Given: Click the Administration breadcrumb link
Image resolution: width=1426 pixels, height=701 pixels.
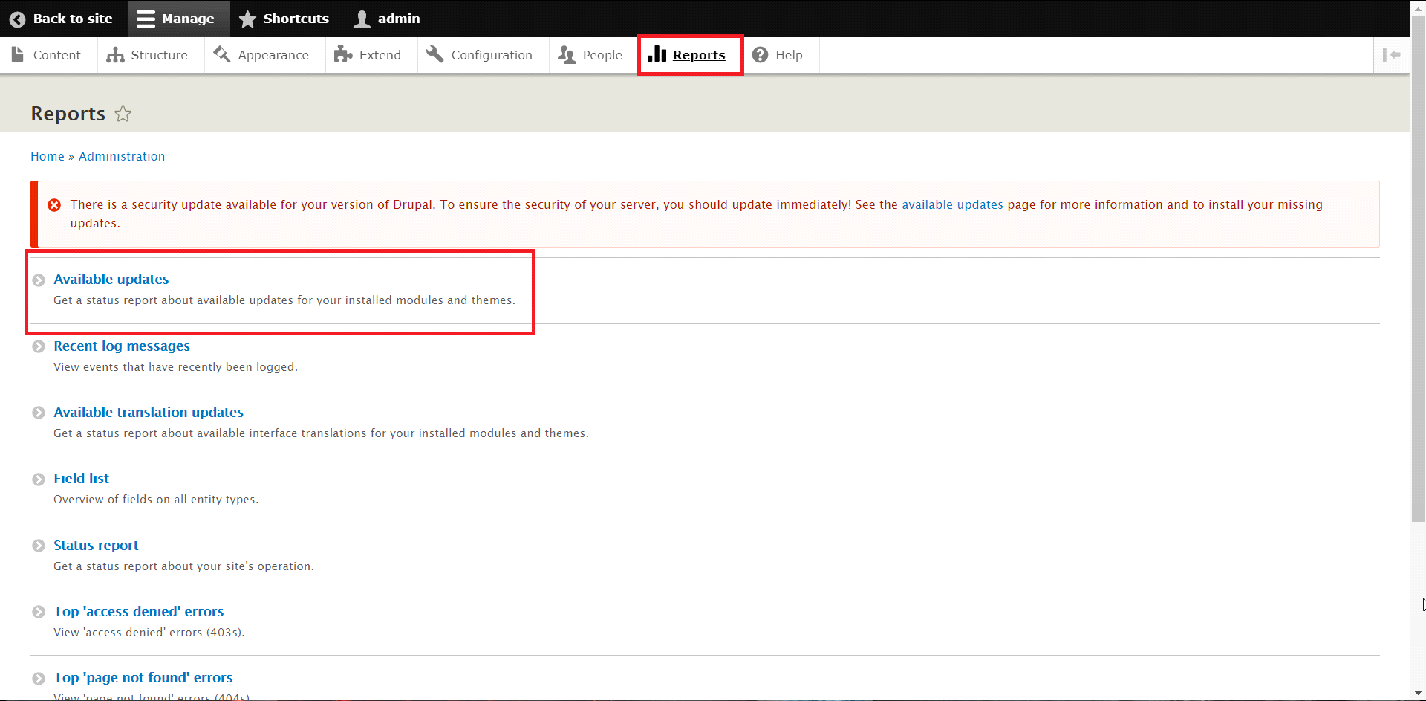Looking at the screenshot, I should (122, 156).
